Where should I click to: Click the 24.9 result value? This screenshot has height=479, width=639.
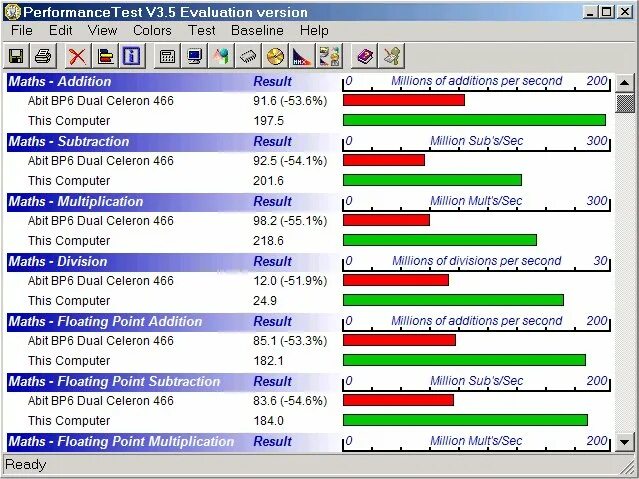[265, 300]
